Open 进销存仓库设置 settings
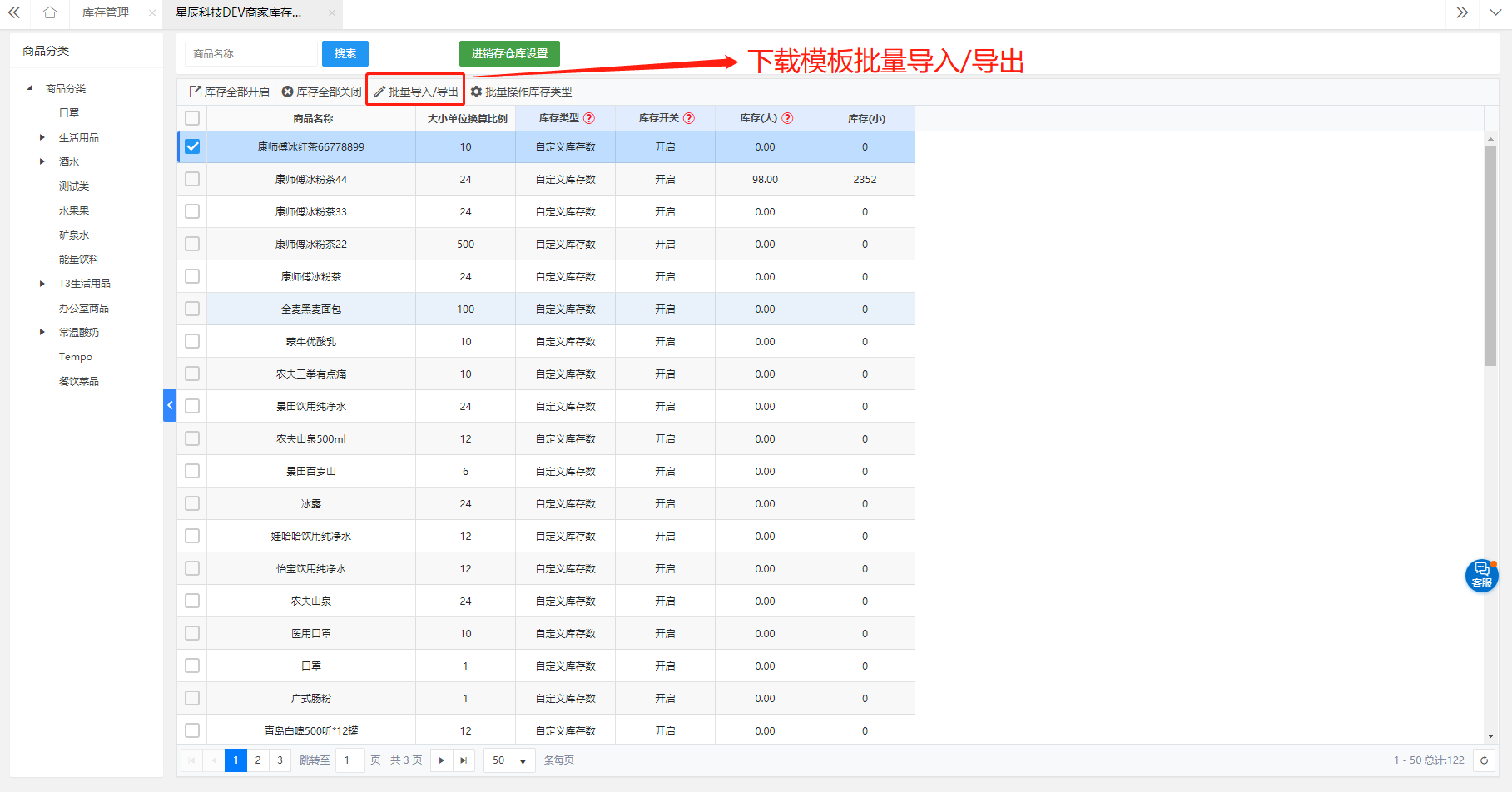1512x792 pixels. pos(509,53)
